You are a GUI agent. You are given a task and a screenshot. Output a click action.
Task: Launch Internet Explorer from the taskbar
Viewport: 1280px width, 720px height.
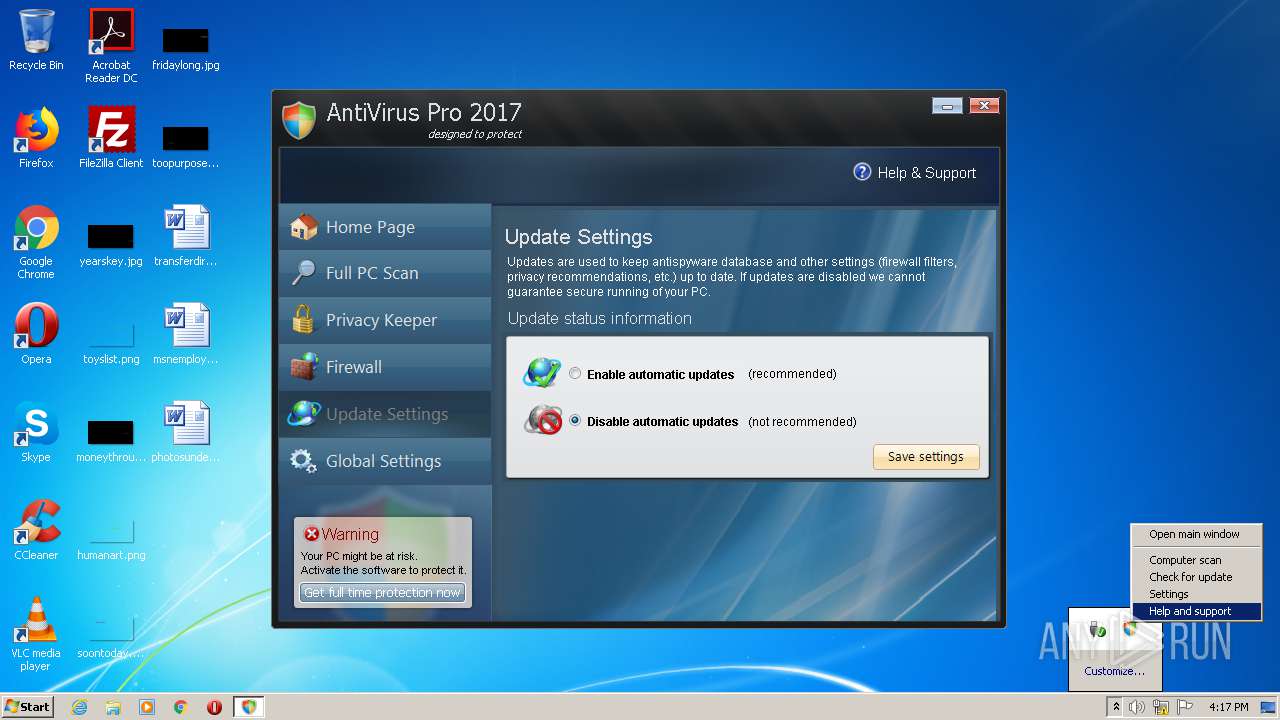pyautogui.click(x=79, y=707)
